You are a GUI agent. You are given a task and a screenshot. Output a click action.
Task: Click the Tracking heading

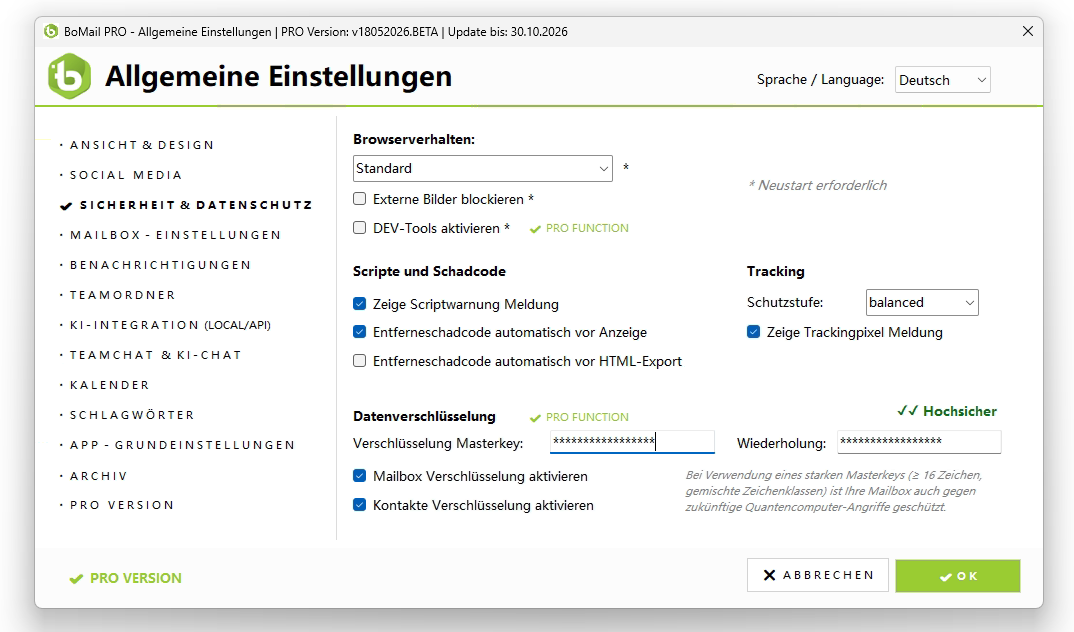click(x=775, y=271)
